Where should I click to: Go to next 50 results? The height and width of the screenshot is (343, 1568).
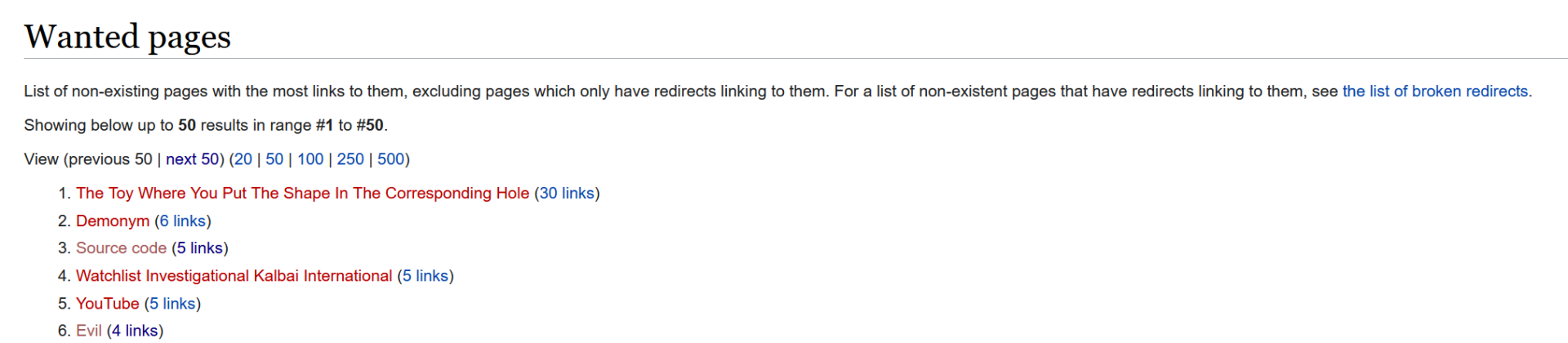coord(193,159)
